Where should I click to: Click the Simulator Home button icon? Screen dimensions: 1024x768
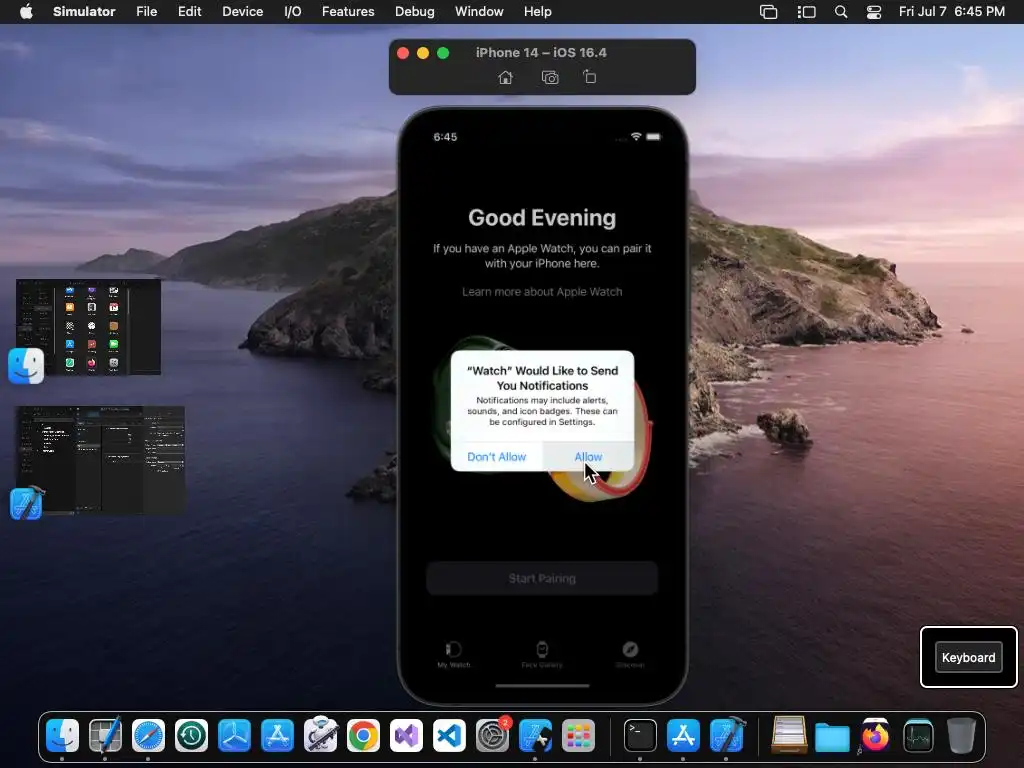[505, 78]
